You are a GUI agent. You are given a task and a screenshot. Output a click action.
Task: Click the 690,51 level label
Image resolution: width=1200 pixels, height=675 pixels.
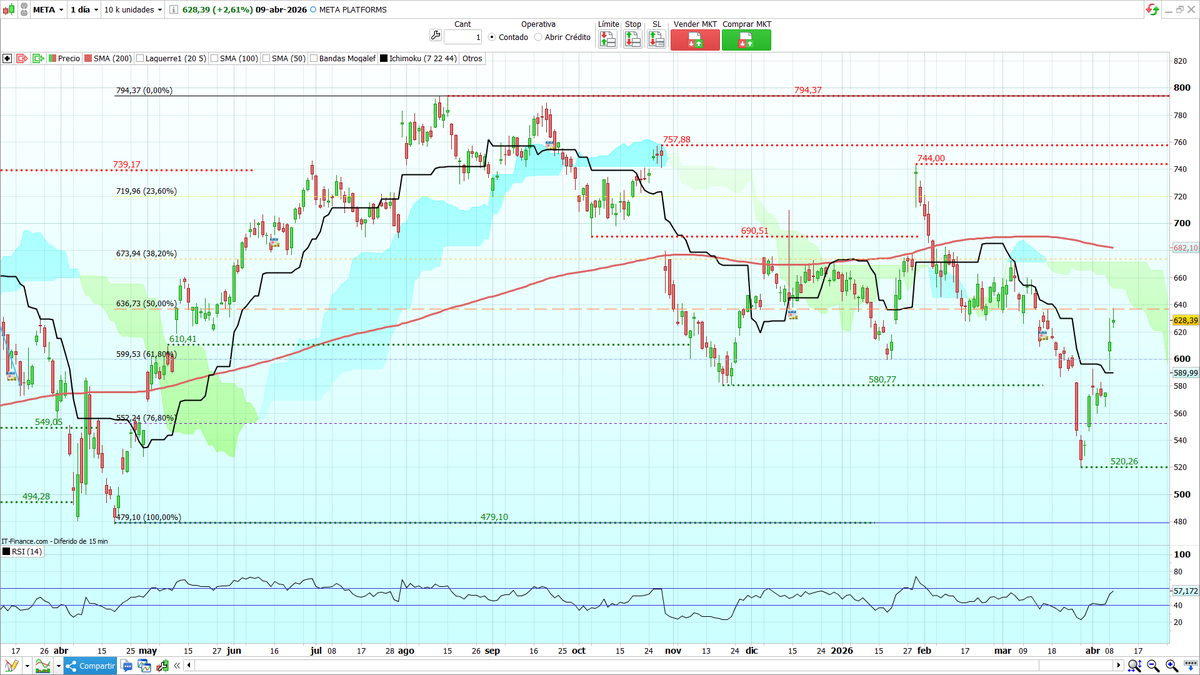click(x=754, y=230)
